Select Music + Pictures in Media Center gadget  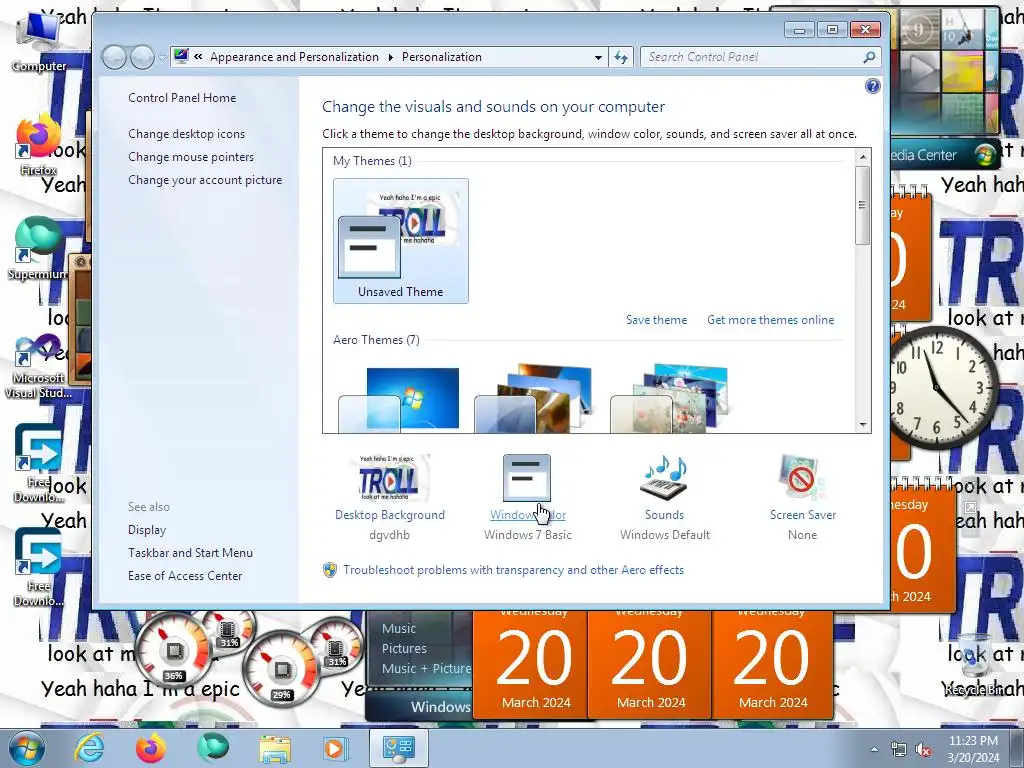click(426, 668)
